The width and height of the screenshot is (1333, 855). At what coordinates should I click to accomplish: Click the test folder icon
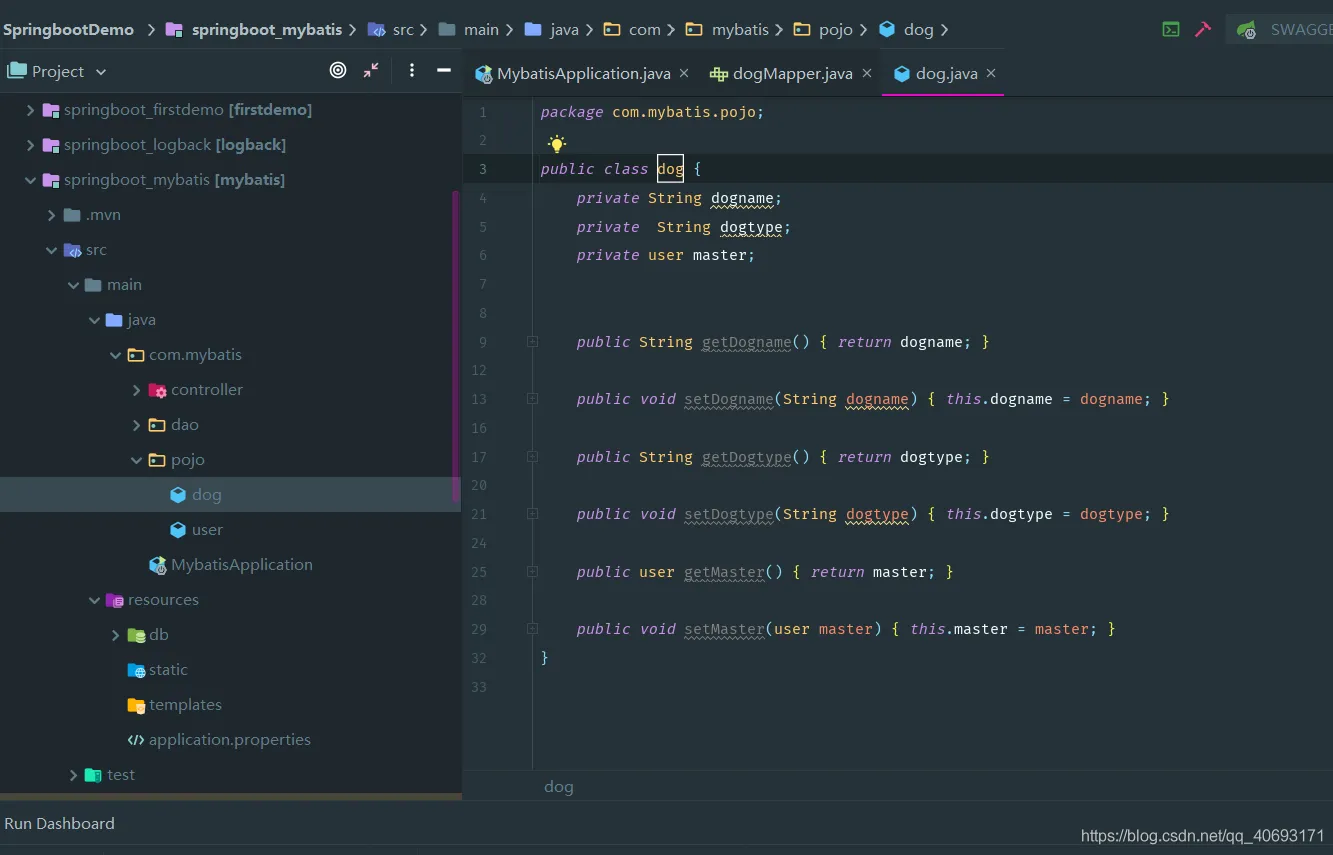point(93,775)
